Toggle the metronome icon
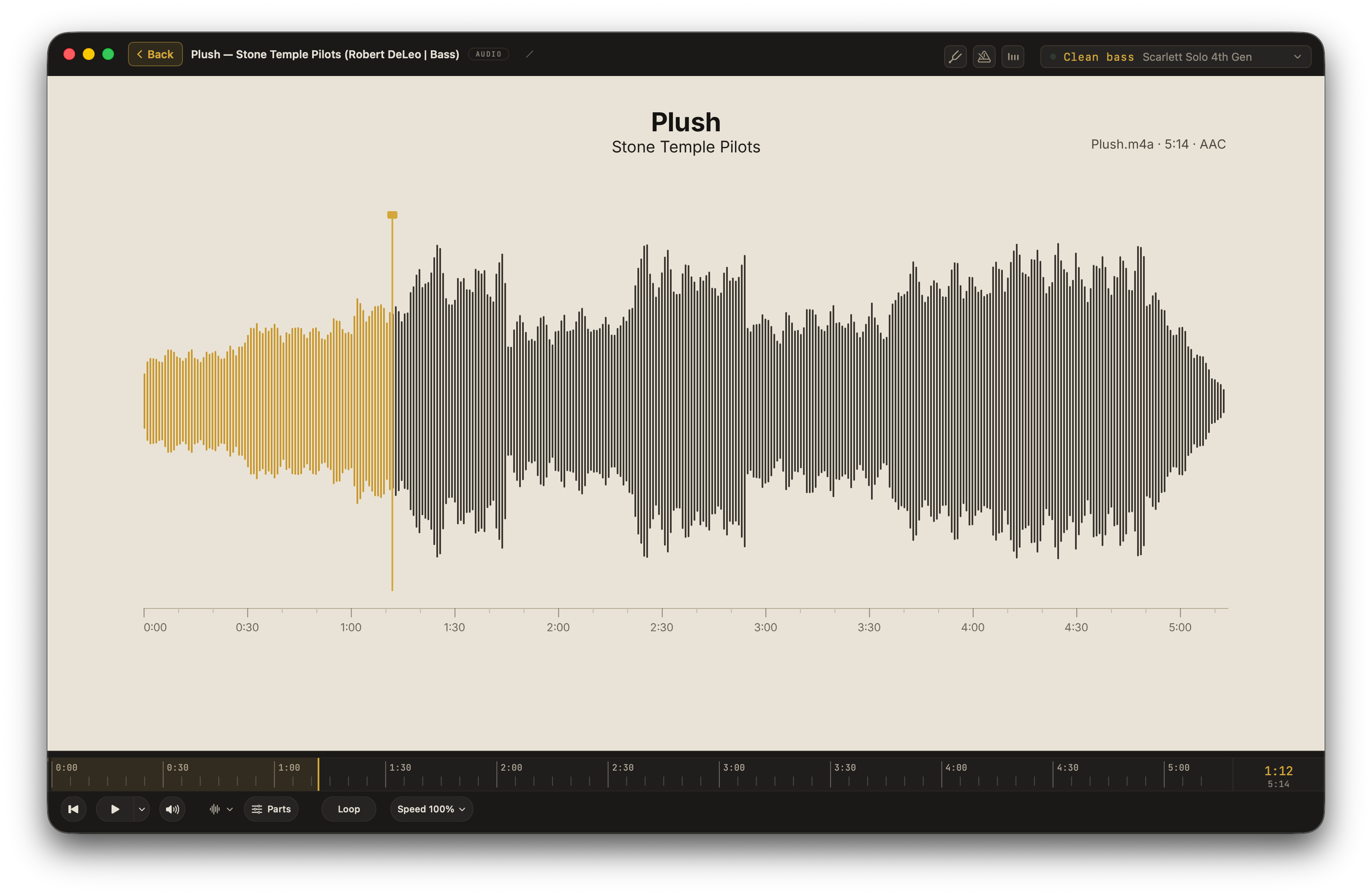Image resolution: width=1372 pixels, height=896 pixels. pyautogui.click(x=984, y=57)
